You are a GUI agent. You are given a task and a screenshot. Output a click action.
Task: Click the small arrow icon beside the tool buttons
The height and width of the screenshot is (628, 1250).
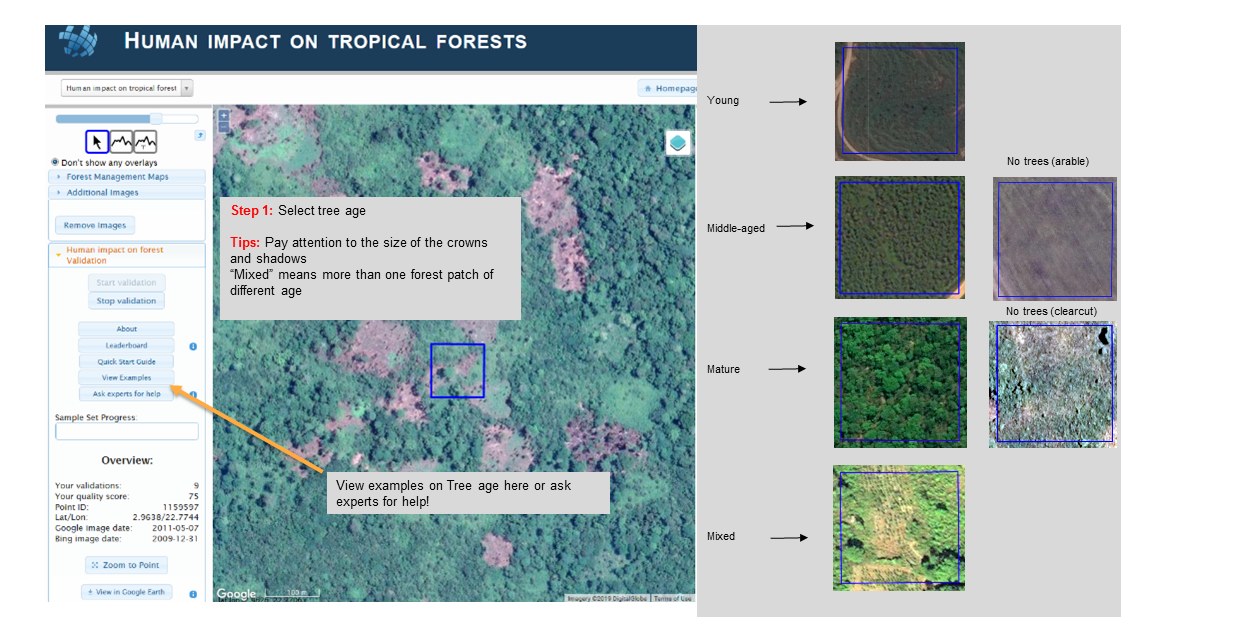pos(200,135)
